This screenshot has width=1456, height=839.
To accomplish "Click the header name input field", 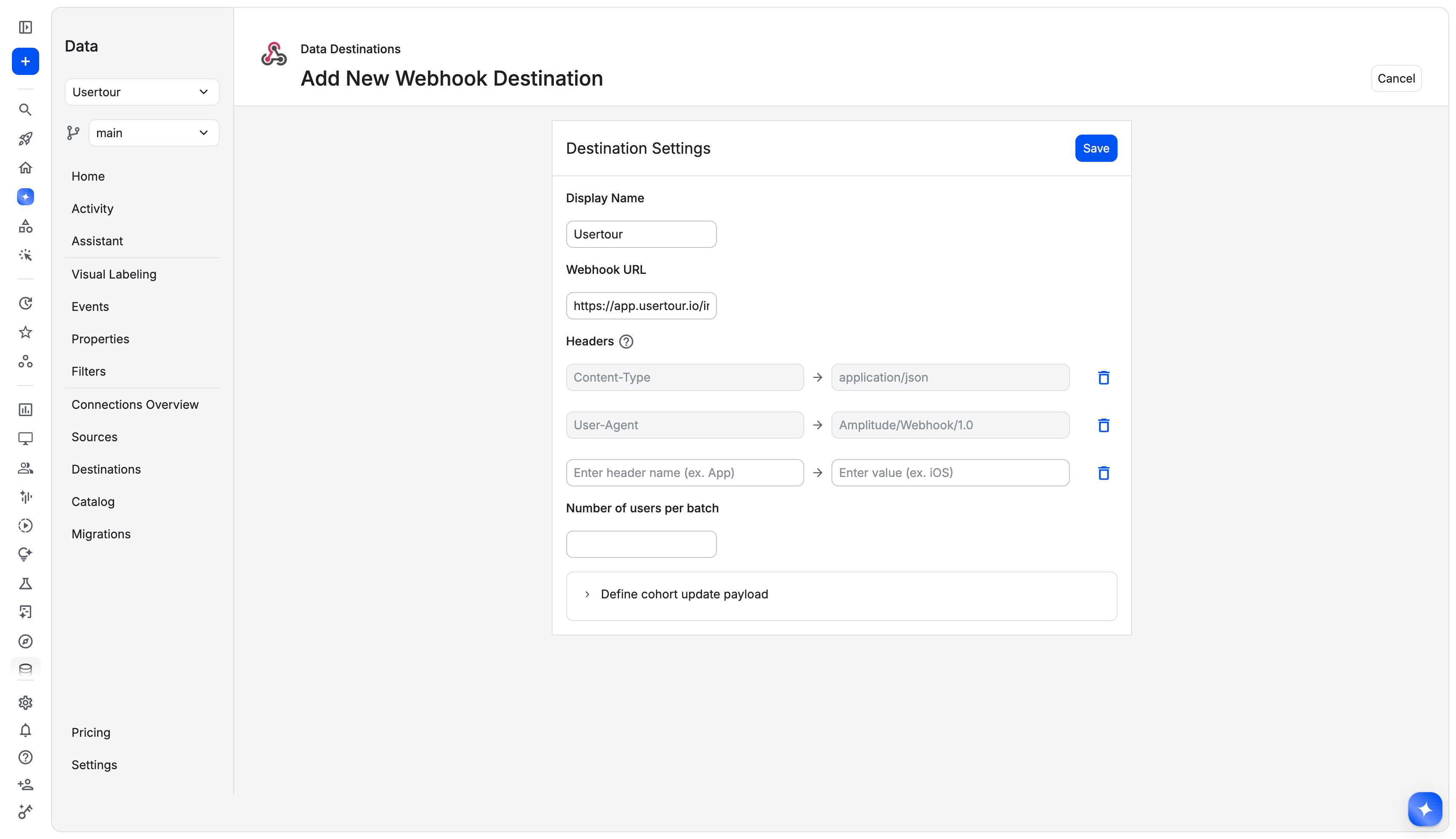I will [x=685, y=472].
